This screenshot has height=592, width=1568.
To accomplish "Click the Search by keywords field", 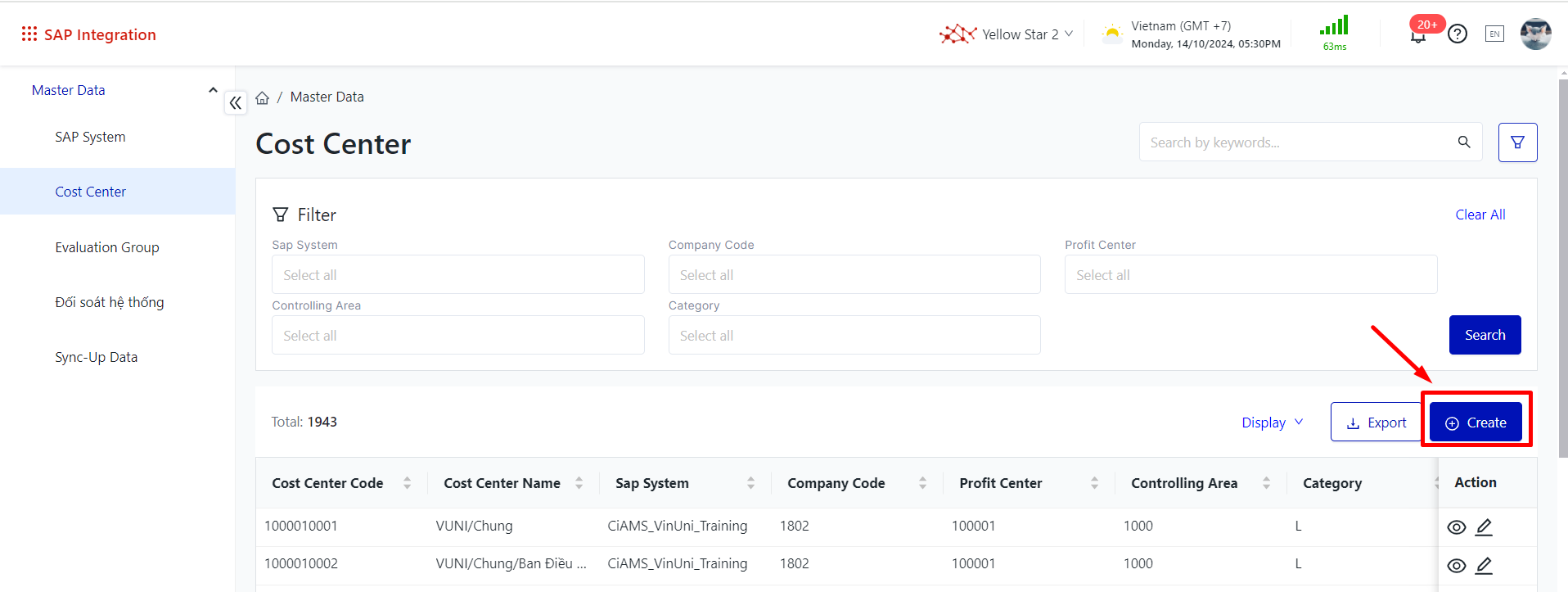I will pyautogui.click(x=1297, y=142).
